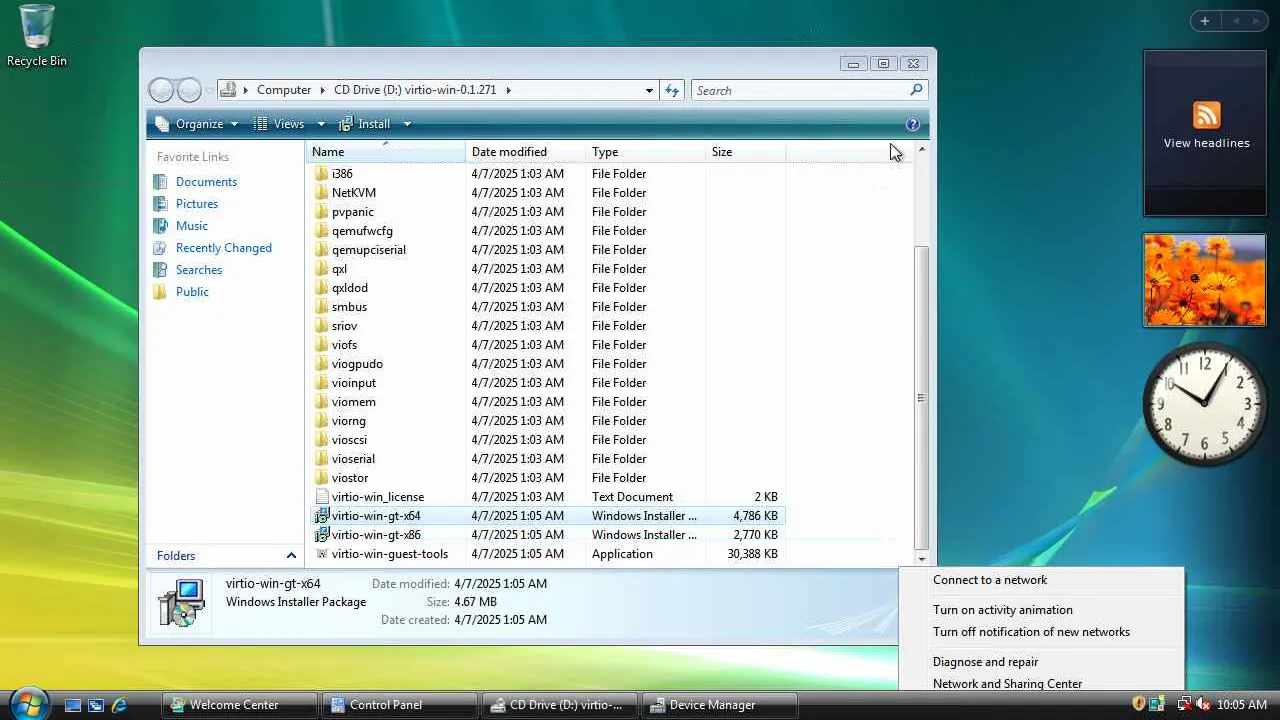
Task: Click the scrollbar up arrow in file list
Action: point(922,150)
